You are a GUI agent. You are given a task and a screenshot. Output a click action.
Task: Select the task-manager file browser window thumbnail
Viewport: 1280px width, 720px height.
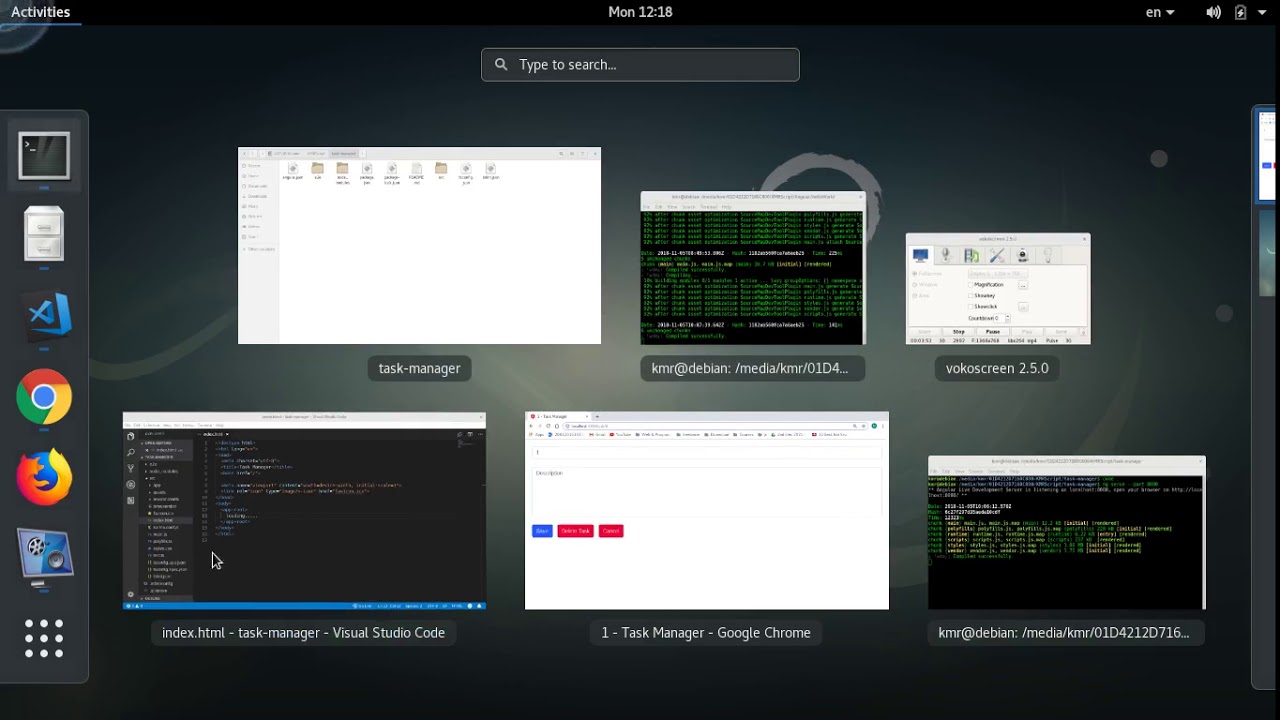click(419, 246)
